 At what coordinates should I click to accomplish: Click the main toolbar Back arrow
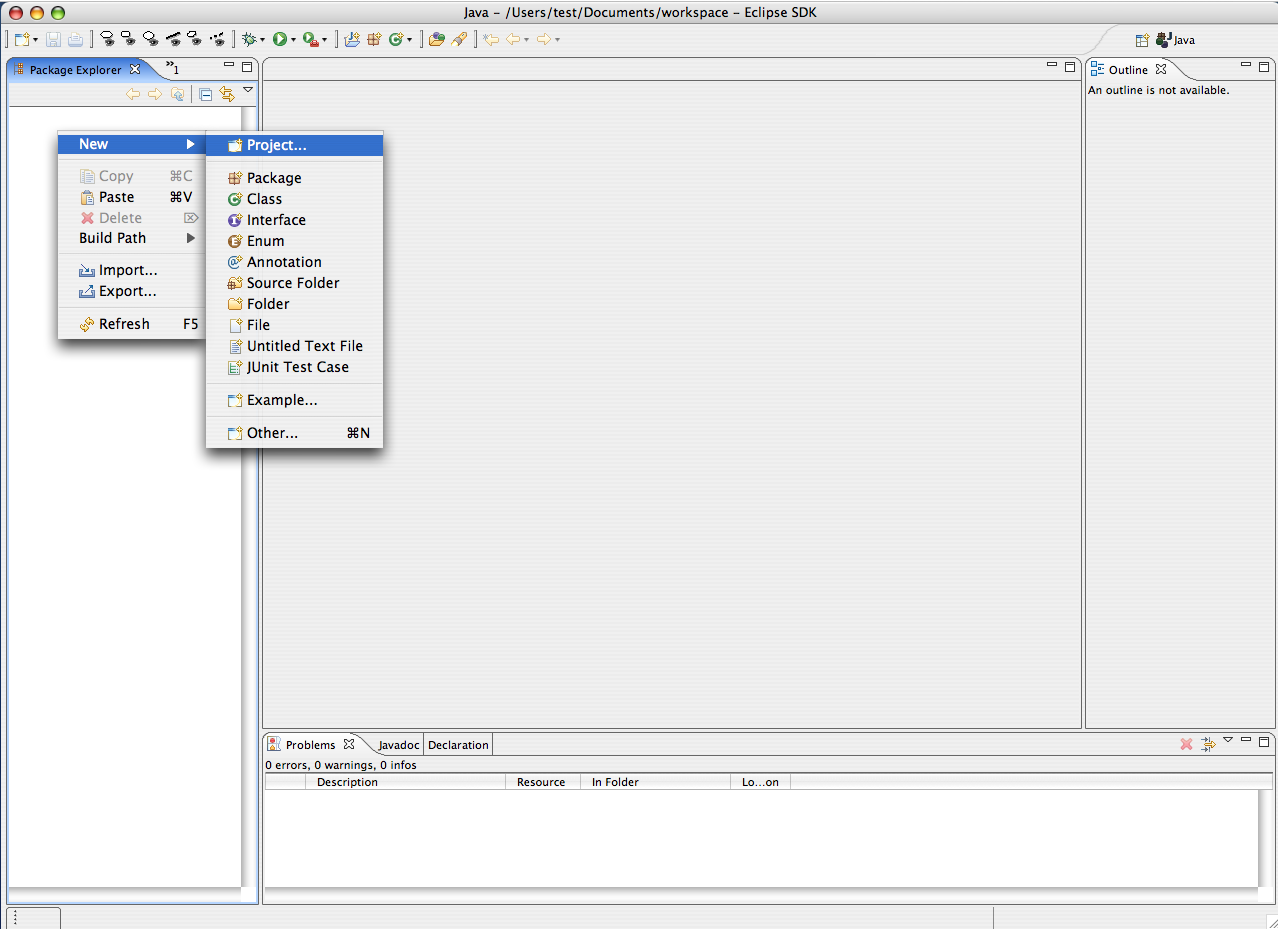coord(512,39)
